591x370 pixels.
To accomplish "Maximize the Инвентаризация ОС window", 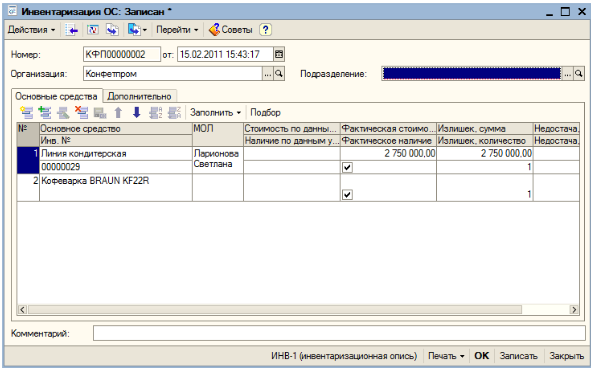I will coord(565,12).
